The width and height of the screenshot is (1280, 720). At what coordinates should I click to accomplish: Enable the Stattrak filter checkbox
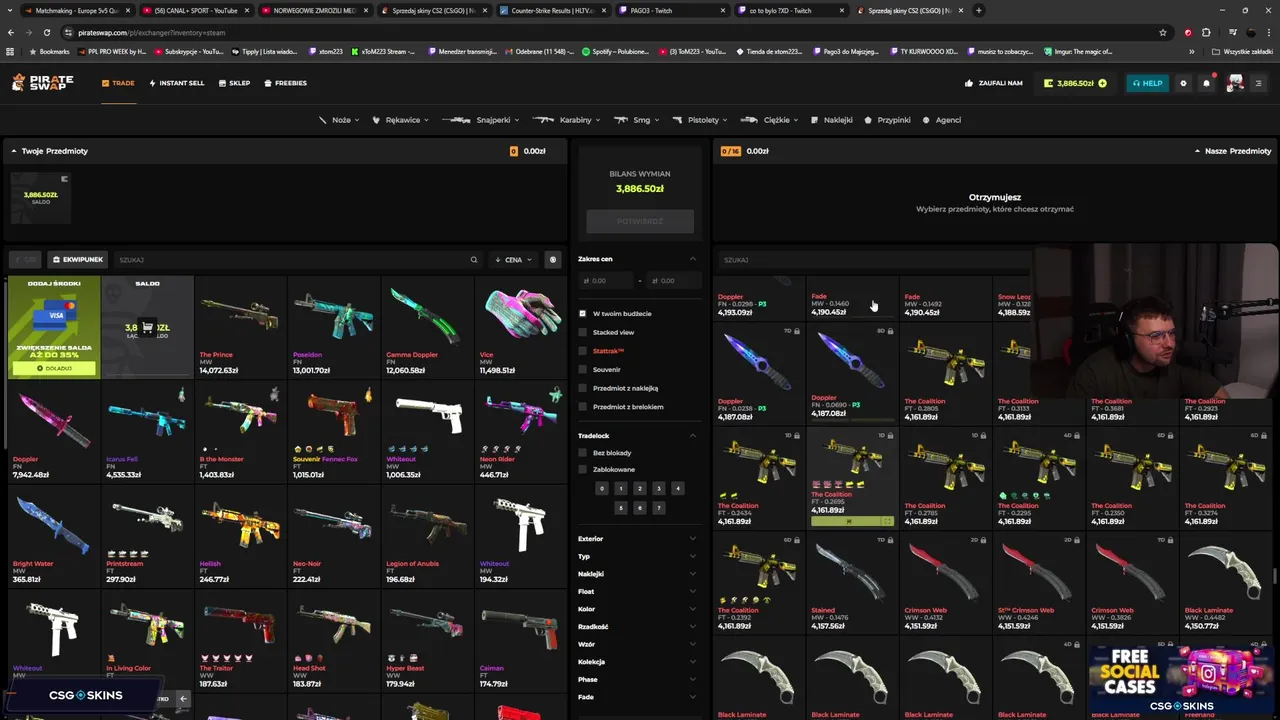(x=582, y=351)
